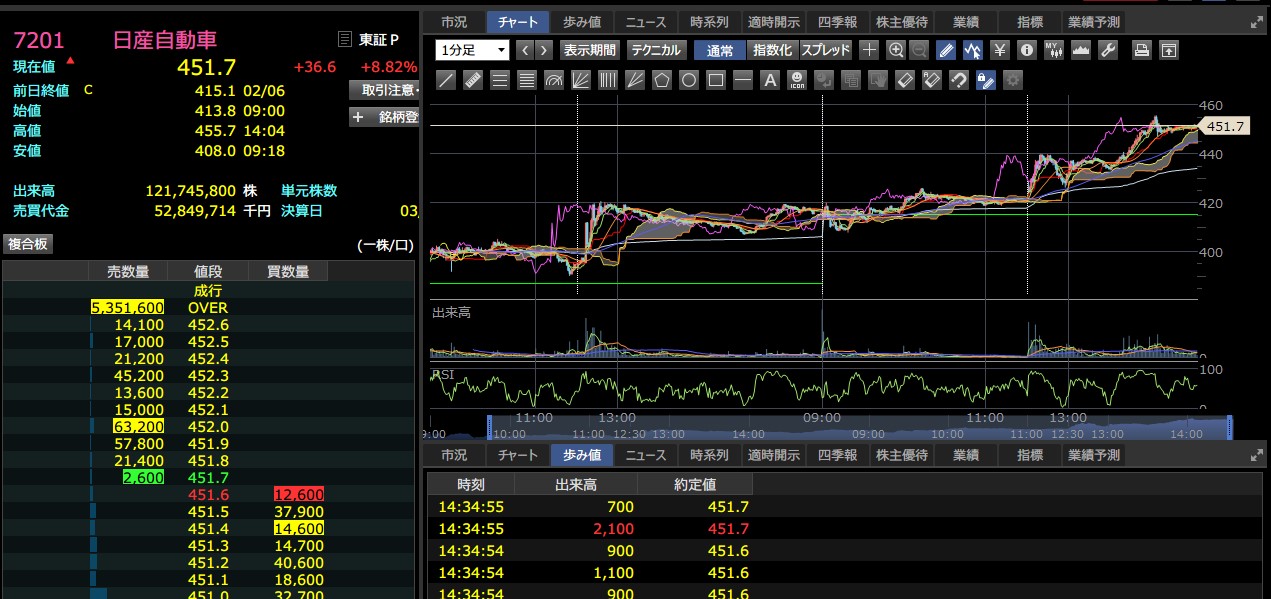
Task: Click the 成行 row in order book
Action: click(208, 291)
